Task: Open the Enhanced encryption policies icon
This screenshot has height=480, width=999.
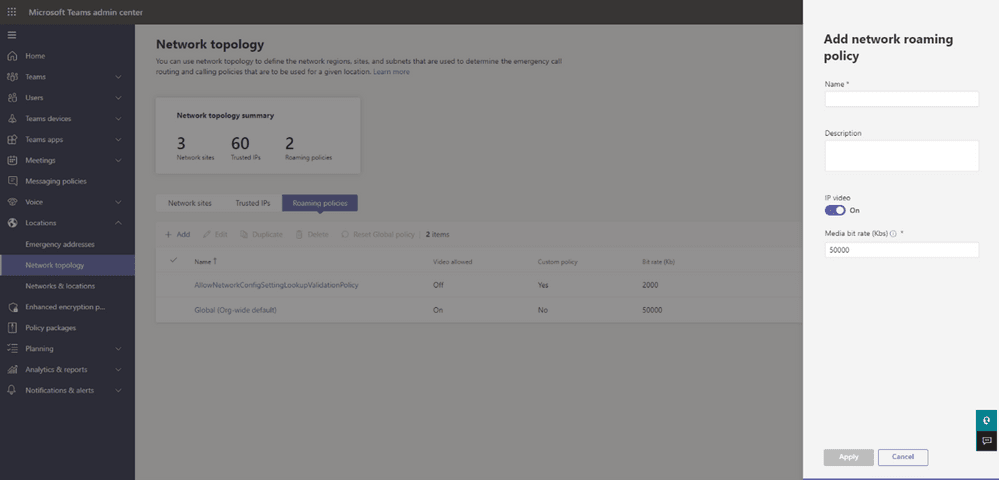Action: coord(12,307)
